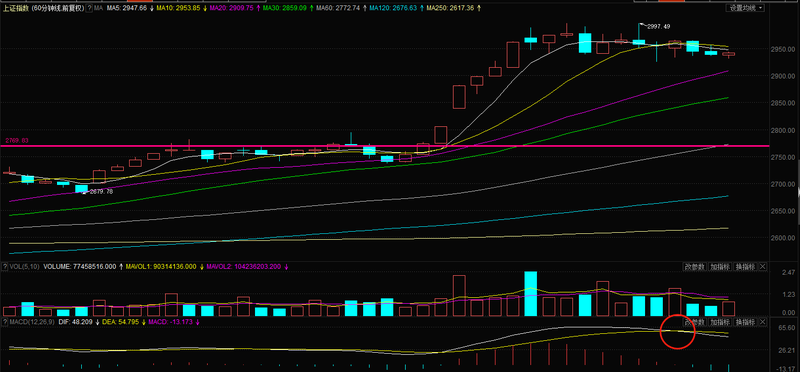Image resolution: width=800 pixels, height=372 pixels.
Task: Click 改参数 in the MACD panel
Action: tap(694, 323)
